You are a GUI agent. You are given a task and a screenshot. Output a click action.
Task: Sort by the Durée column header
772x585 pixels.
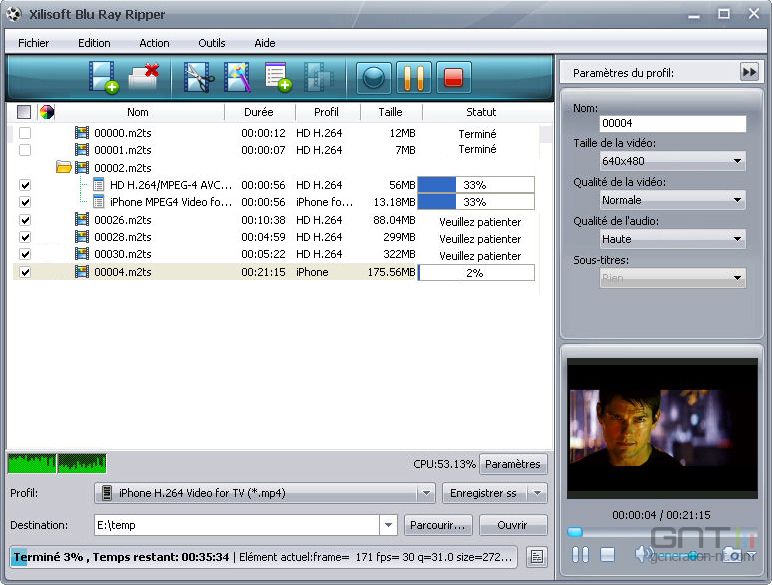click(x=259, y=112)
